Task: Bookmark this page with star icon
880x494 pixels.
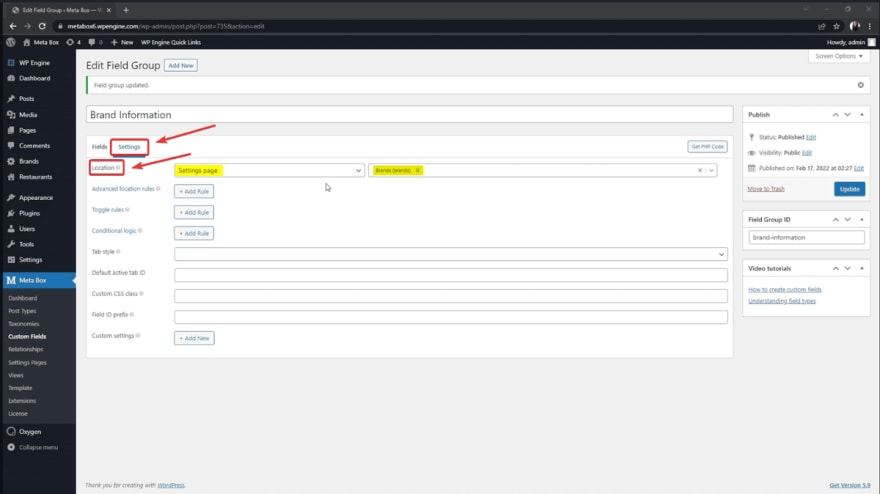Action: 836,26
